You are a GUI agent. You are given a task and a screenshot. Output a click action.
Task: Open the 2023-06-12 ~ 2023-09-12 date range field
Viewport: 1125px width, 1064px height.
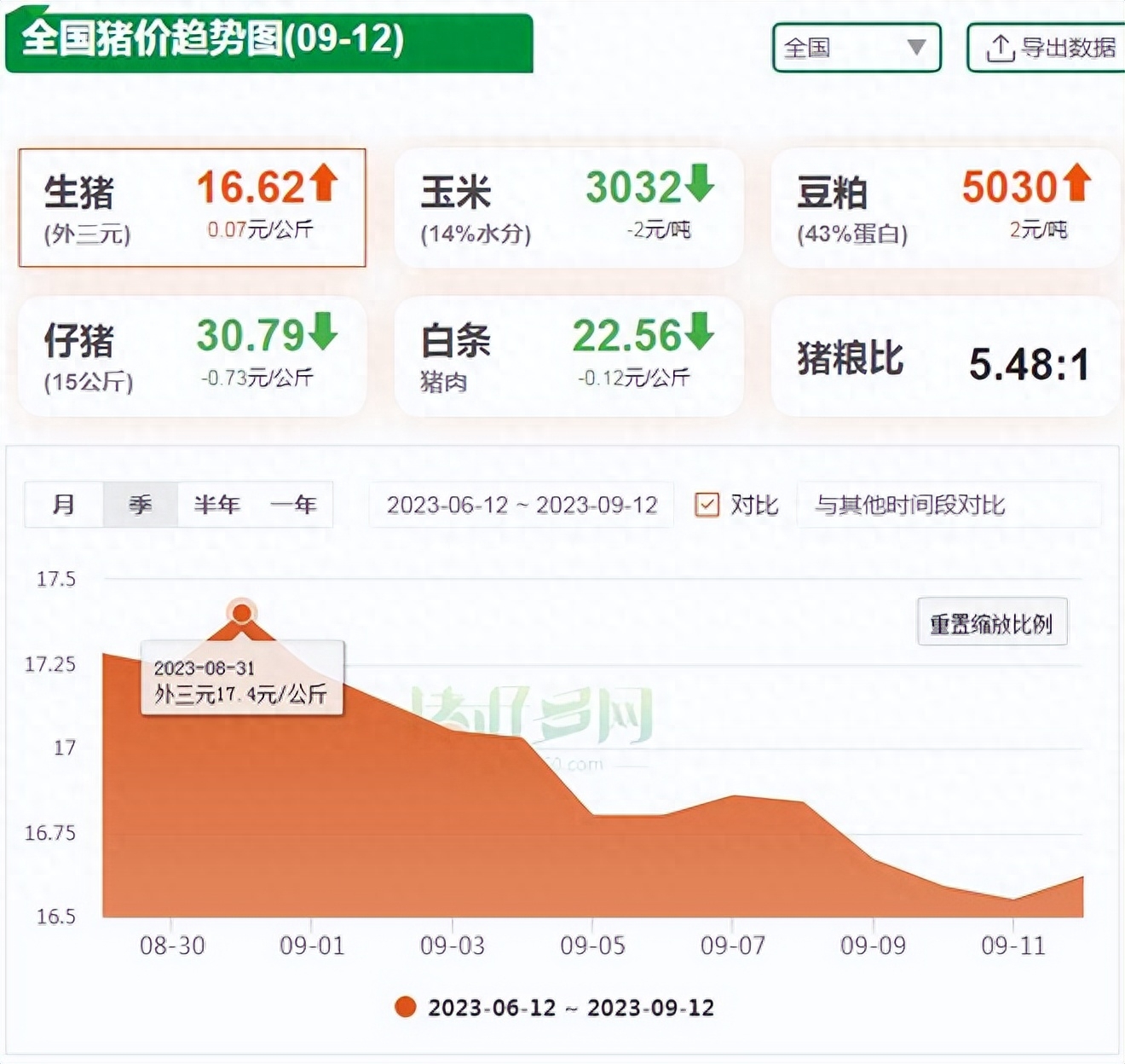[x=522, y=505]
